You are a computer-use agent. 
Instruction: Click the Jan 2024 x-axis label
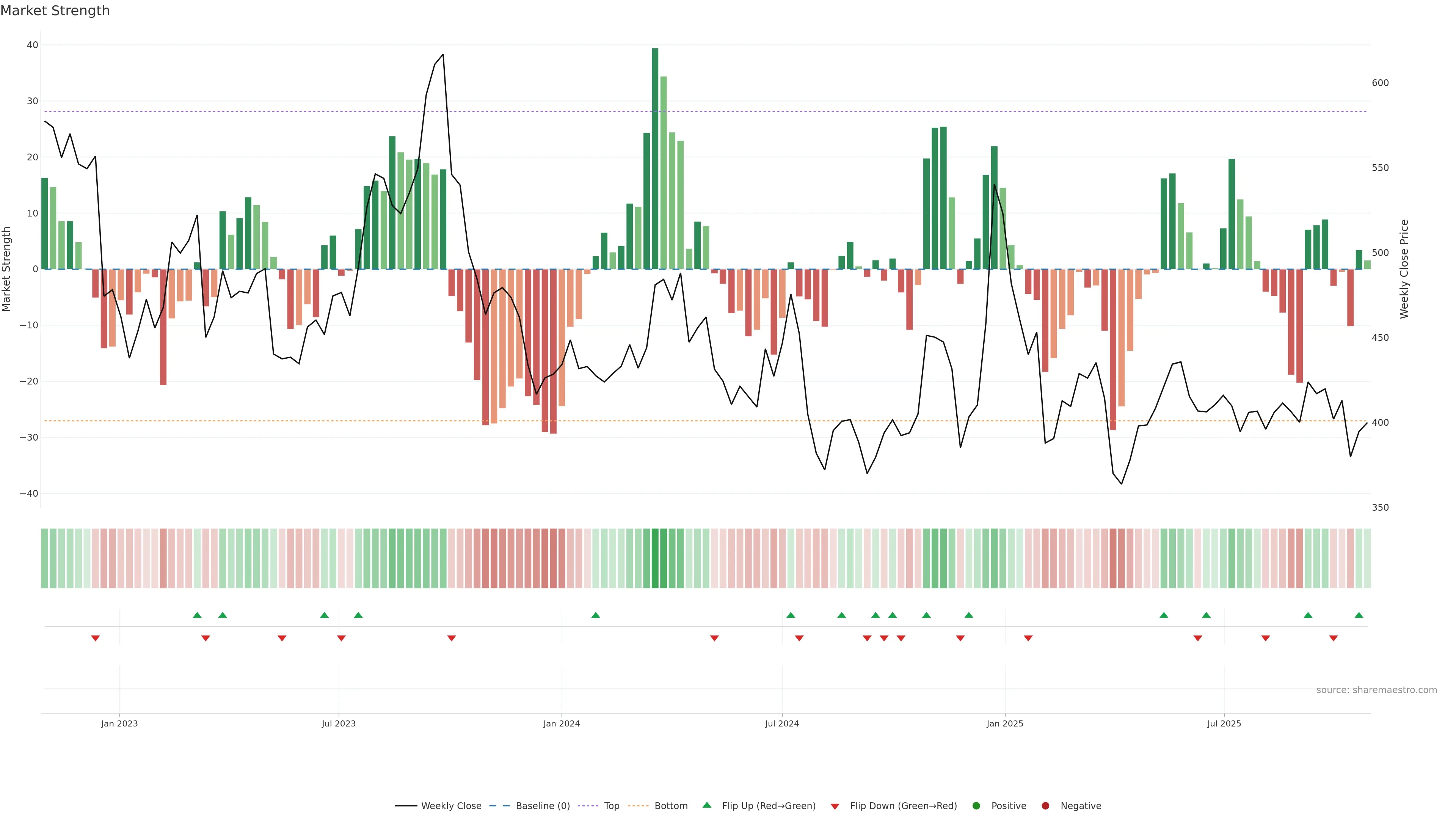click(x=561, y=723)
